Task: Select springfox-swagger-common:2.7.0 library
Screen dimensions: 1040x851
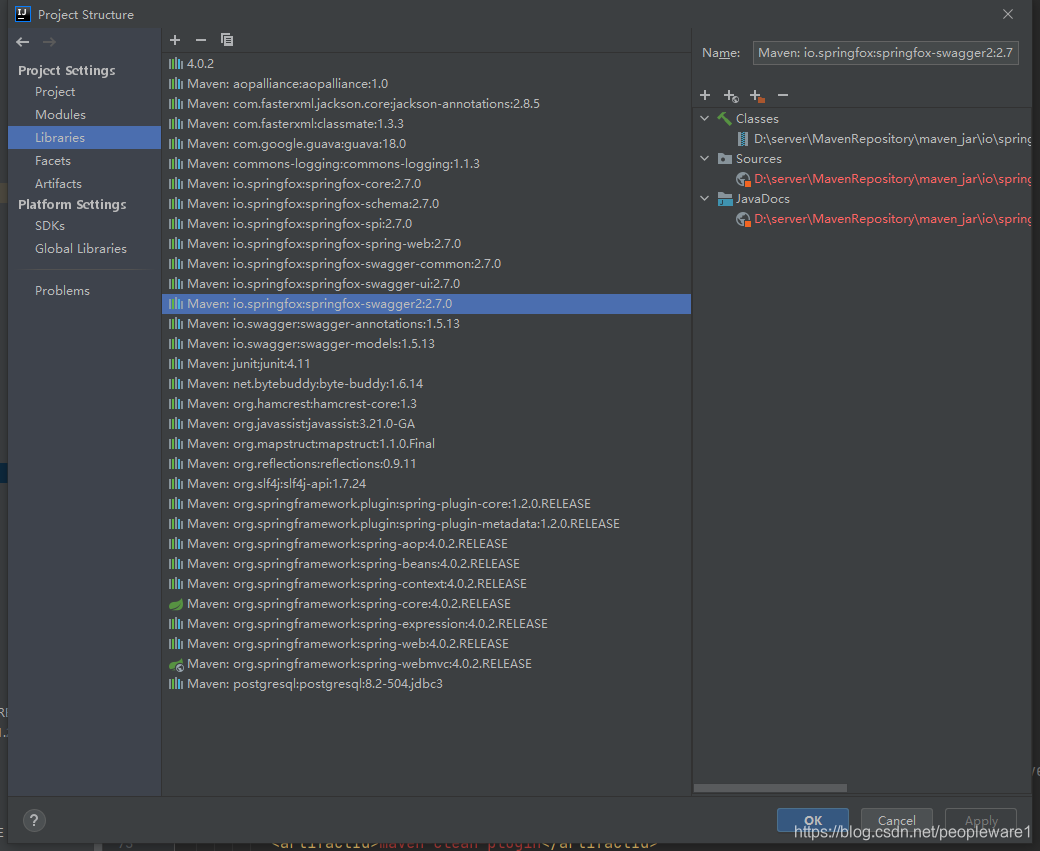Action: point(426,263)
